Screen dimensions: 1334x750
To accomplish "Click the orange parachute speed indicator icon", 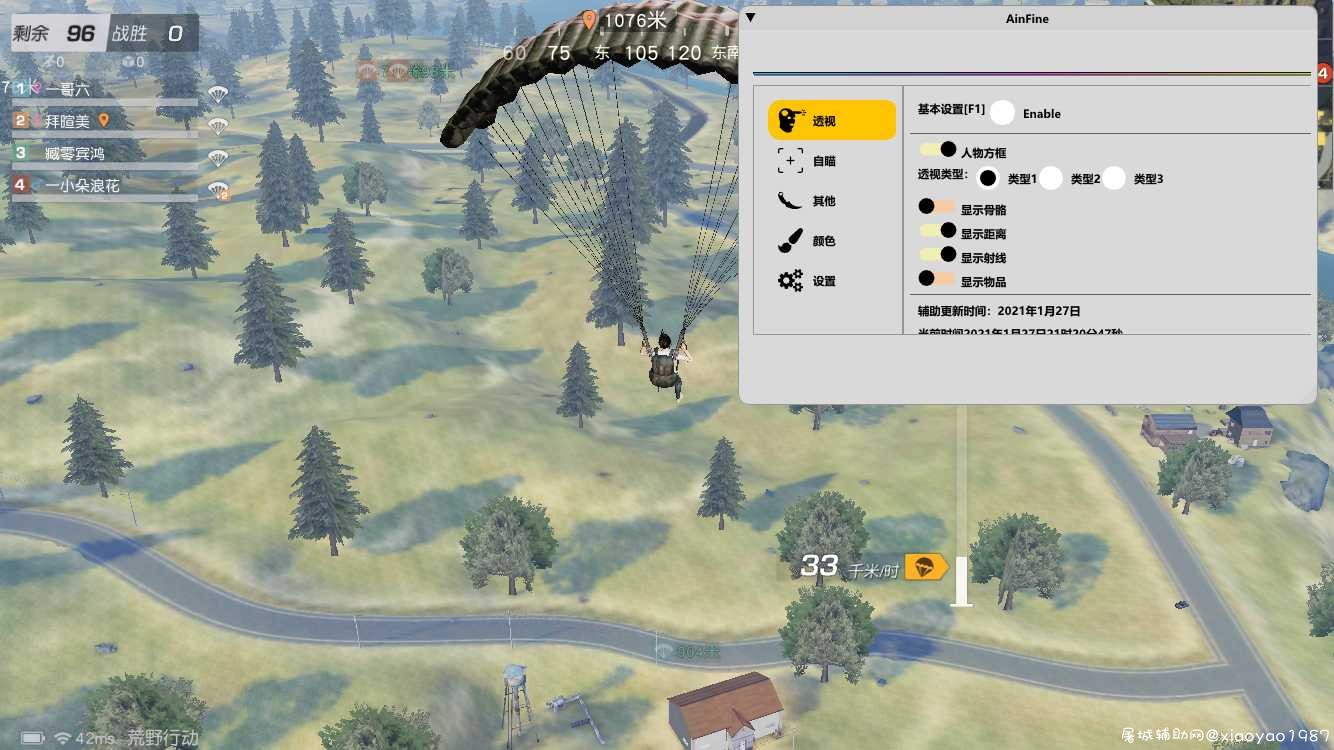I will point(926,567).
